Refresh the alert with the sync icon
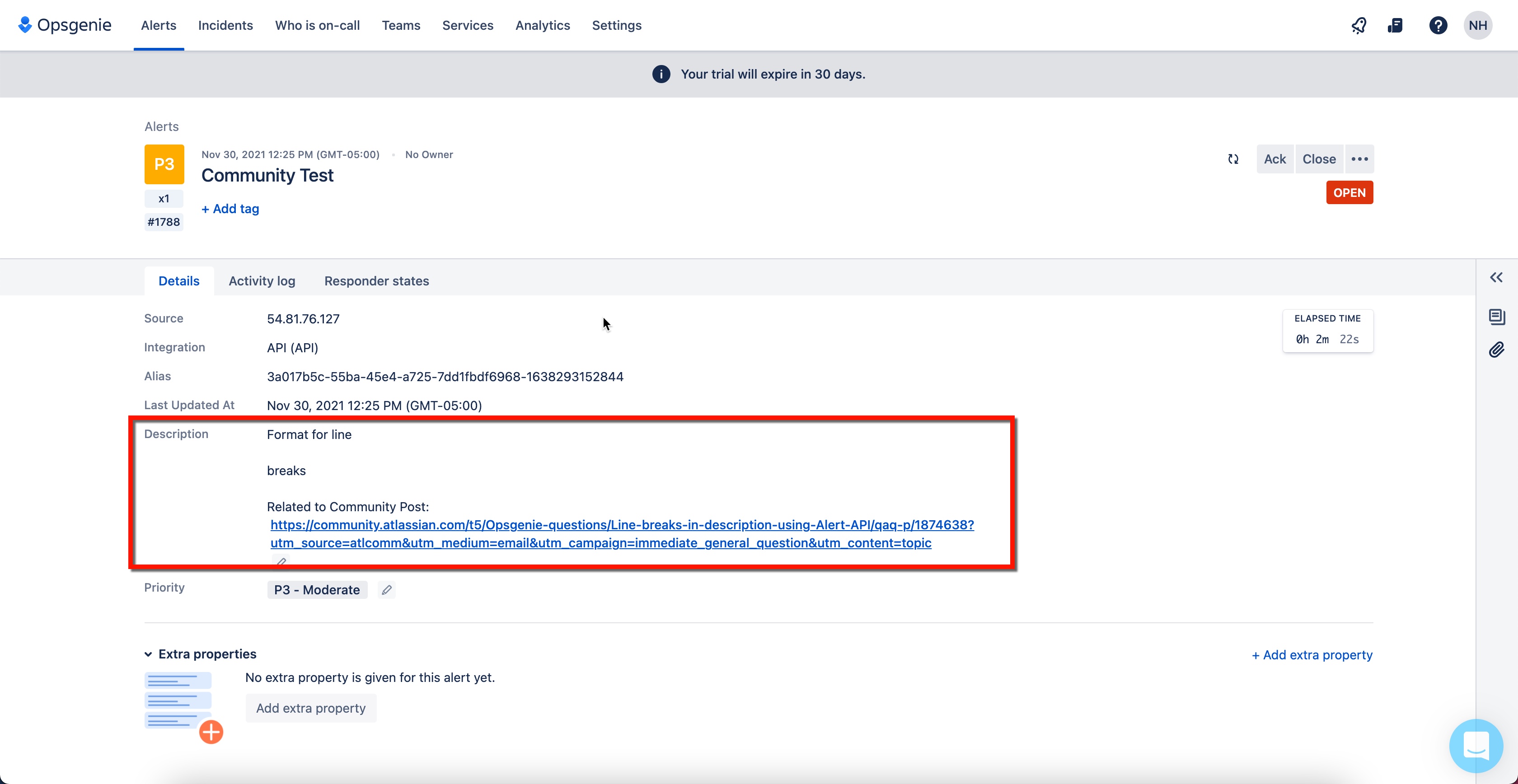 pos(1233,159)
